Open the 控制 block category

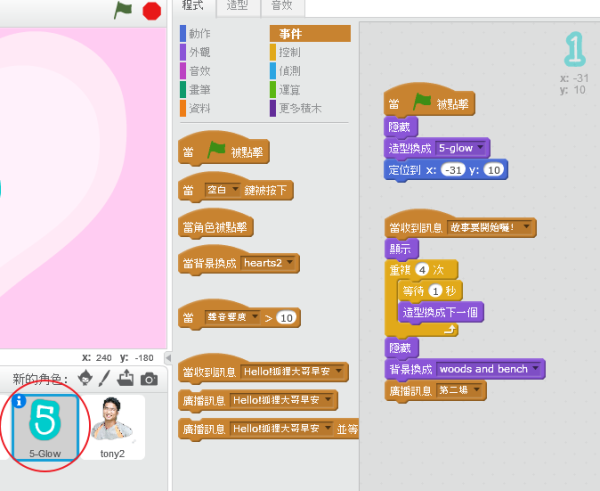click(x=290, y=52)
